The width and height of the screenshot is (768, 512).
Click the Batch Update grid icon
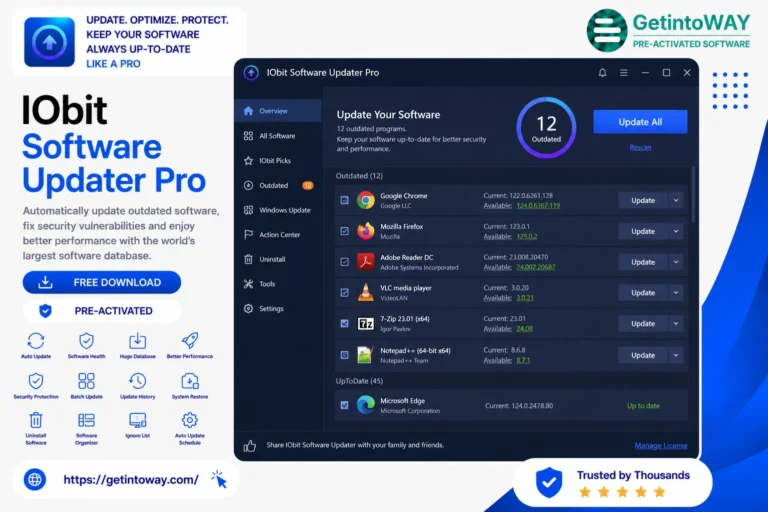[x=86, y=381]
